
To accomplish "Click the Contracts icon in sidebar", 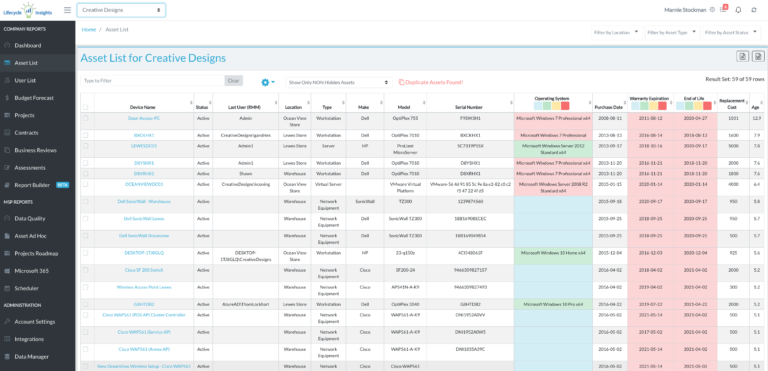I will 7,133.
